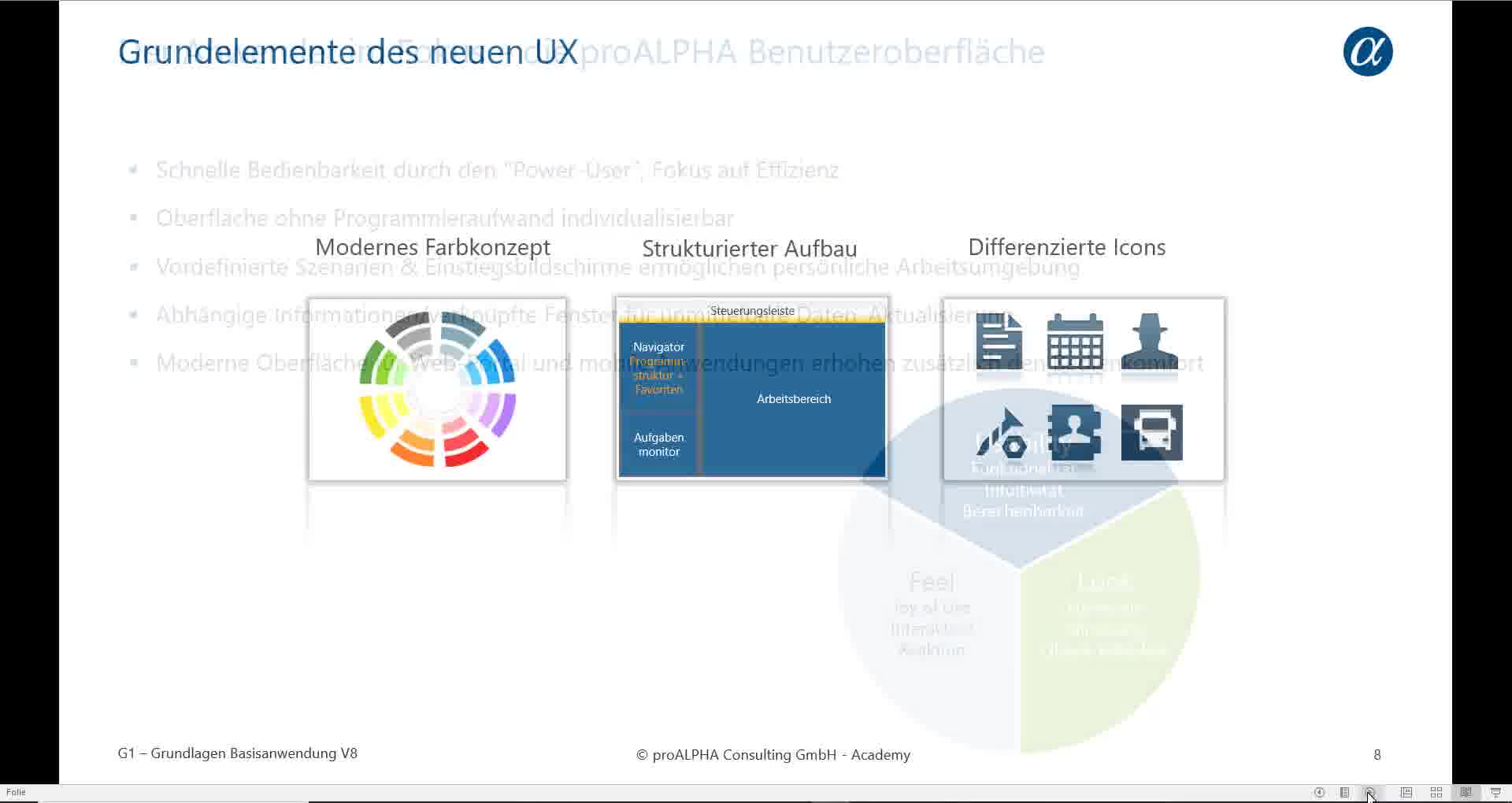Image resolution: width=1512 pixels, height=803 pixels.
Task: Click footer 'G1 – Grundlagen Basisanwendung V8'
Action: [x=238, y=753]
